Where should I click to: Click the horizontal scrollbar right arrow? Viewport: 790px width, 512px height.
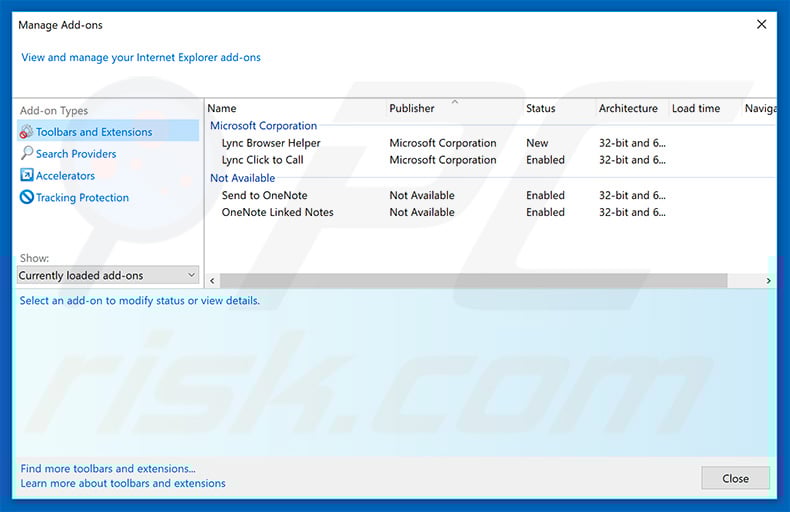click(768, 281)
